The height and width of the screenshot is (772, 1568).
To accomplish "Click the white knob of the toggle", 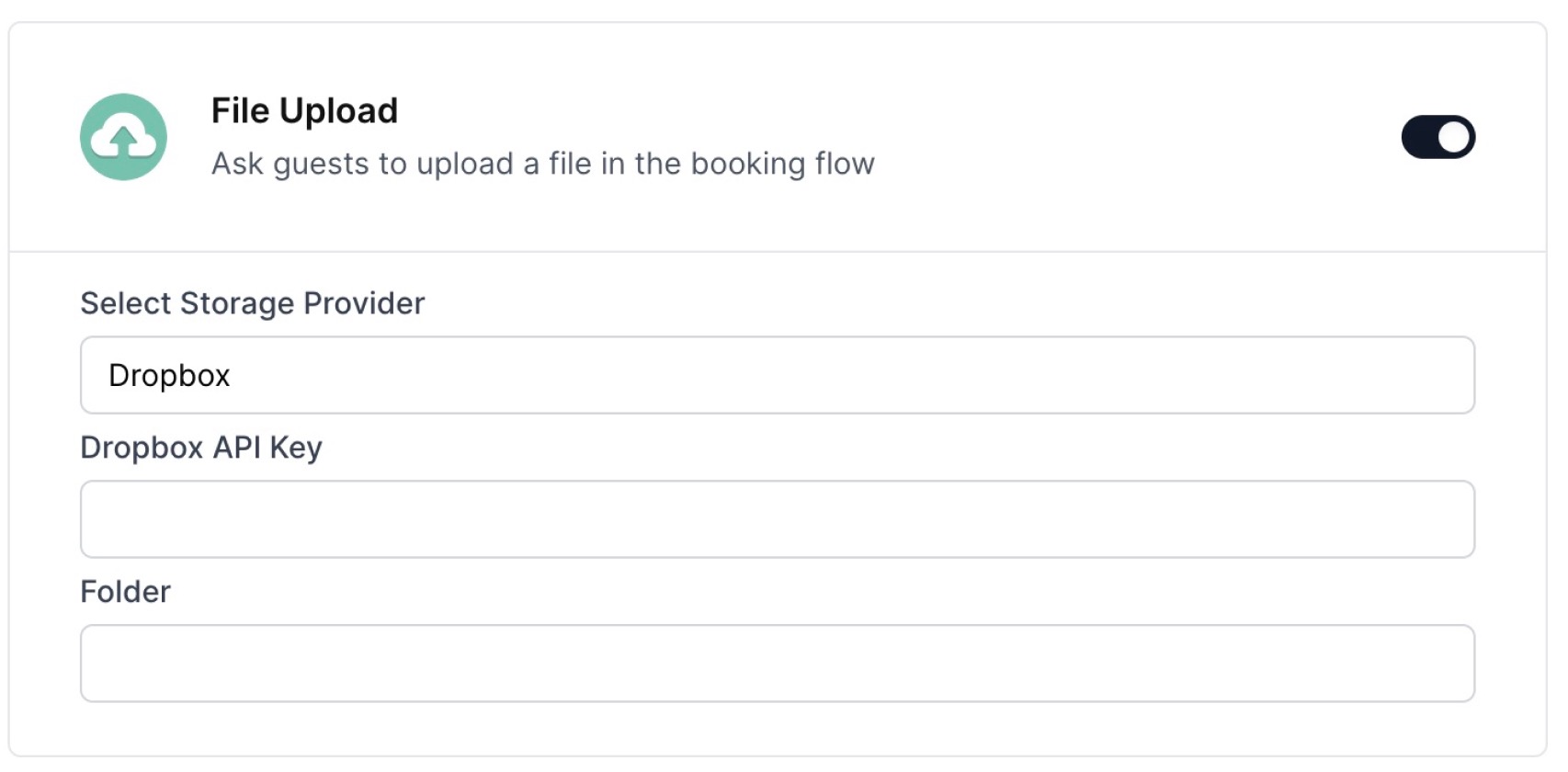I will 1454,137.
